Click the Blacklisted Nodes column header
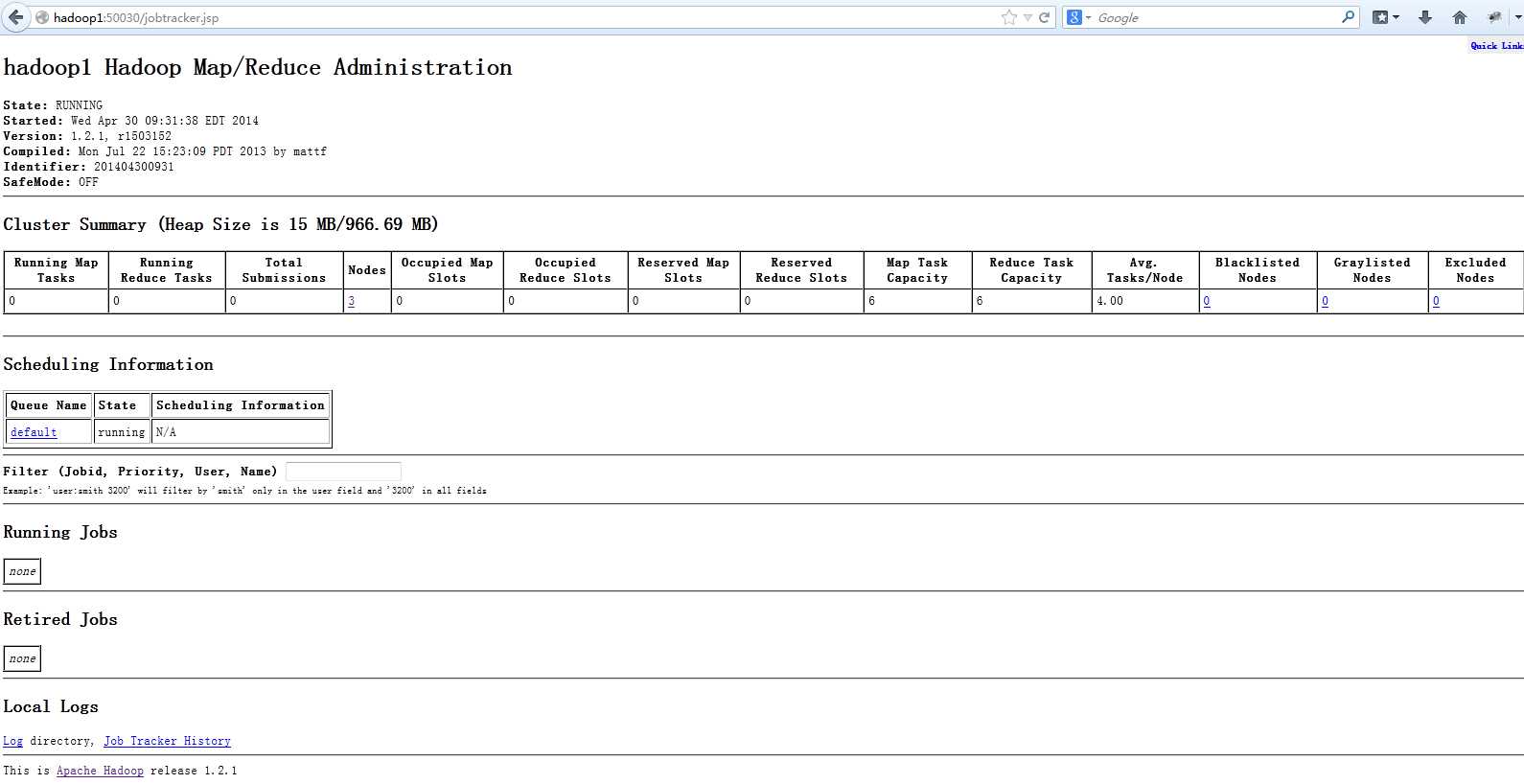The image size is (1524, 784). pos(1258,270)
